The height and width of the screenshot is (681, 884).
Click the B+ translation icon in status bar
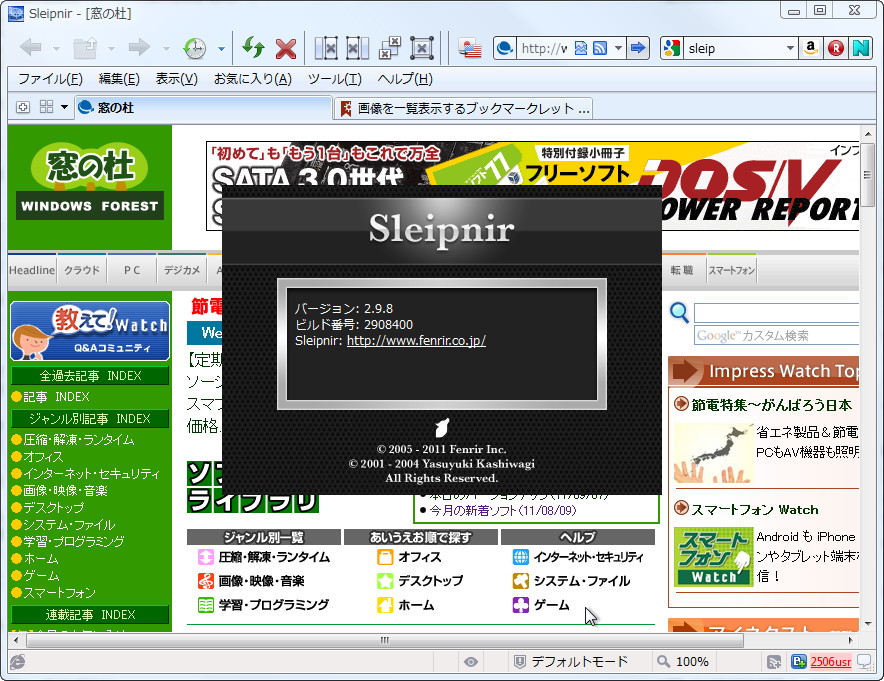(x=796, y=662)
